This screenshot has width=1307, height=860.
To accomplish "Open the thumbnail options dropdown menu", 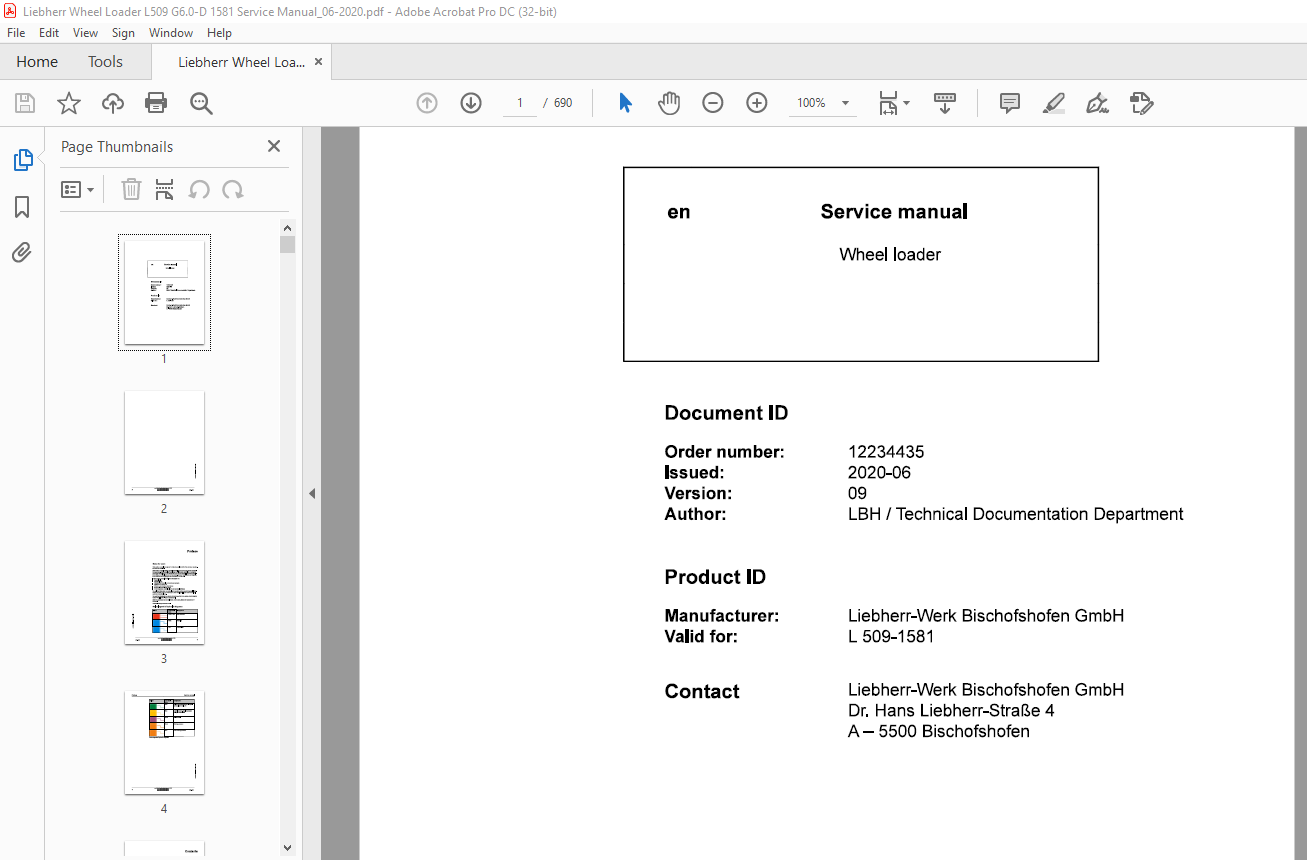I will pos(77,189).
